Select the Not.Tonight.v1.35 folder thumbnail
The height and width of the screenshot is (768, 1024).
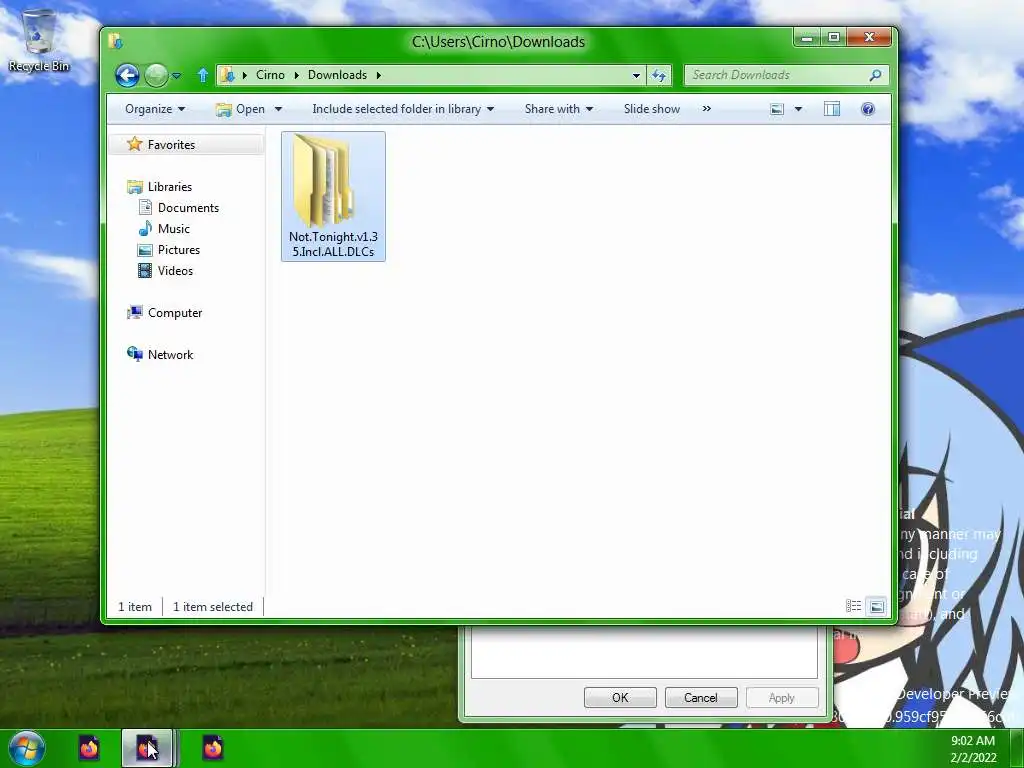325,180
